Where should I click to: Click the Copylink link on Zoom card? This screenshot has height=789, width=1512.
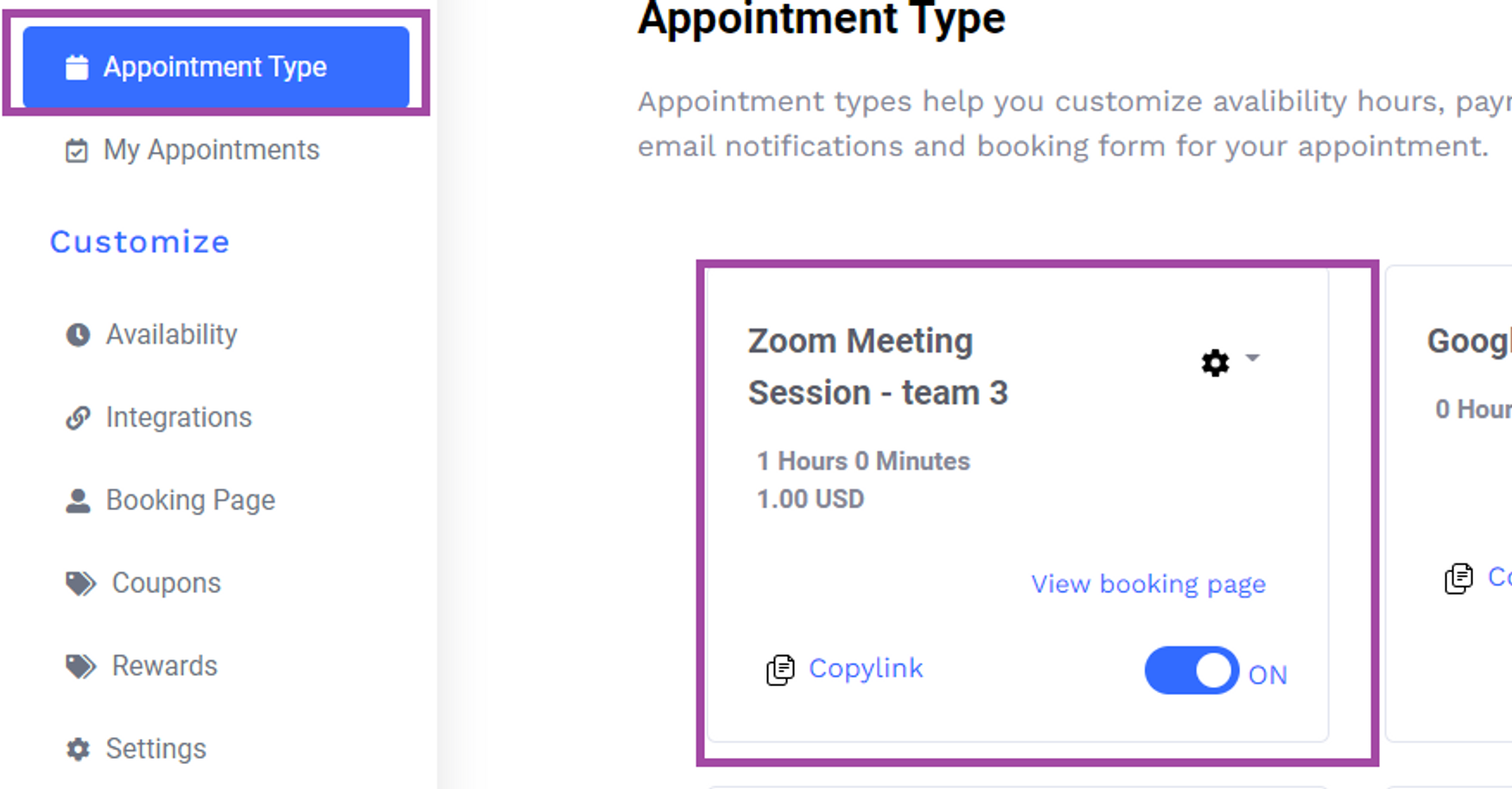tap(866, 668)
